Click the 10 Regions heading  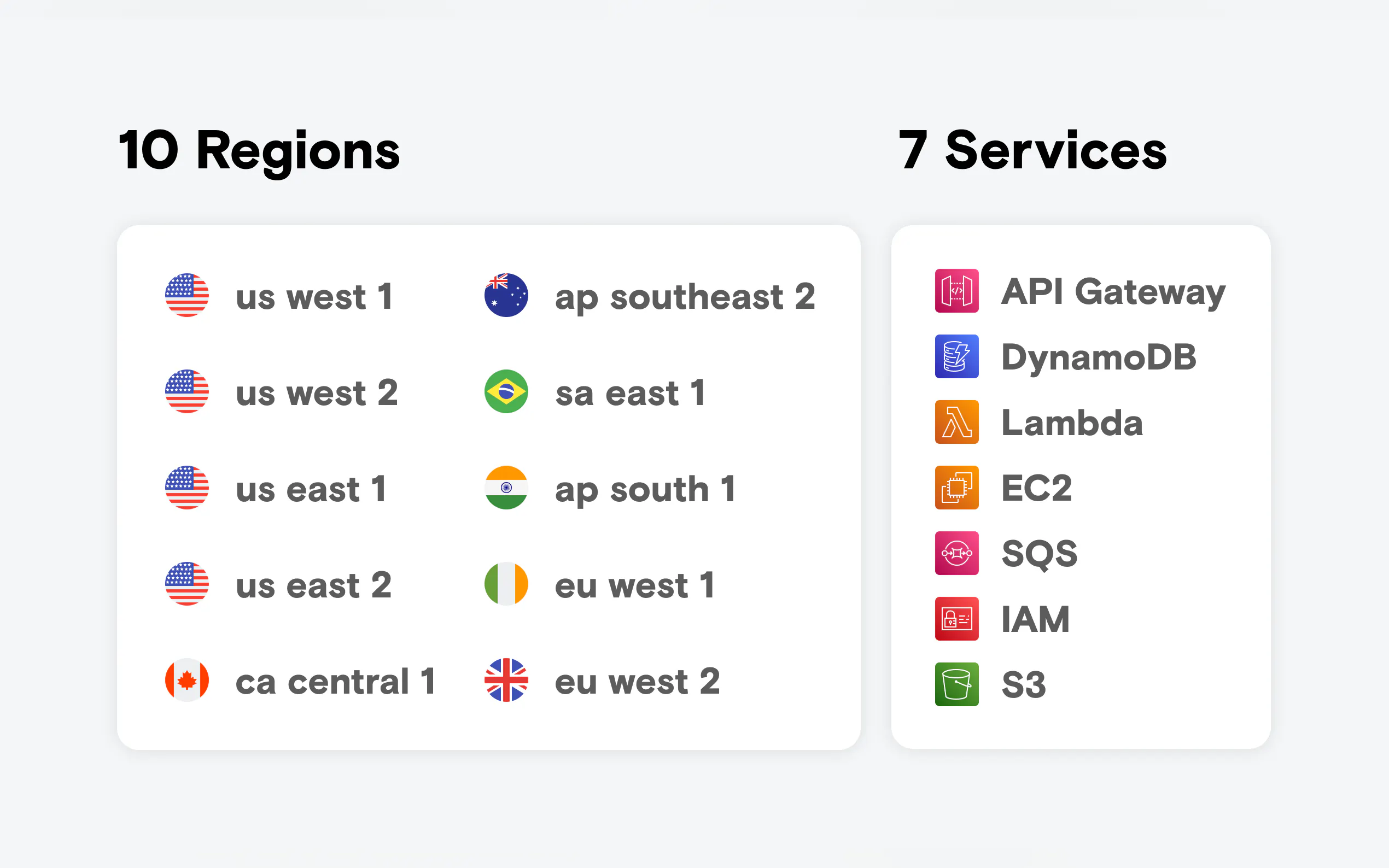pos(259,150)
